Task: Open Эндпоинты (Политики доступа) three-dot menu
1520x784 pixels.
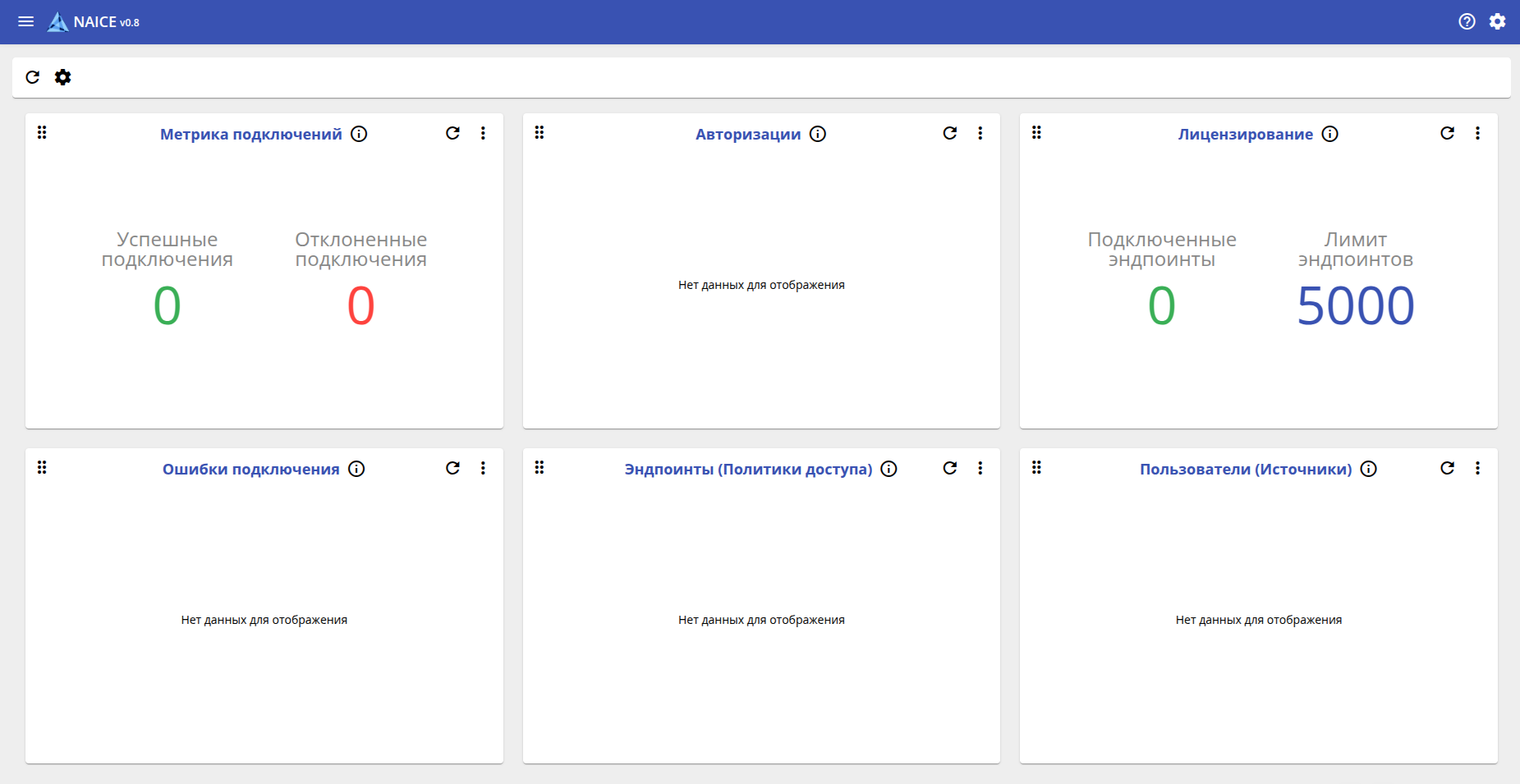Action: coord(980,468)
